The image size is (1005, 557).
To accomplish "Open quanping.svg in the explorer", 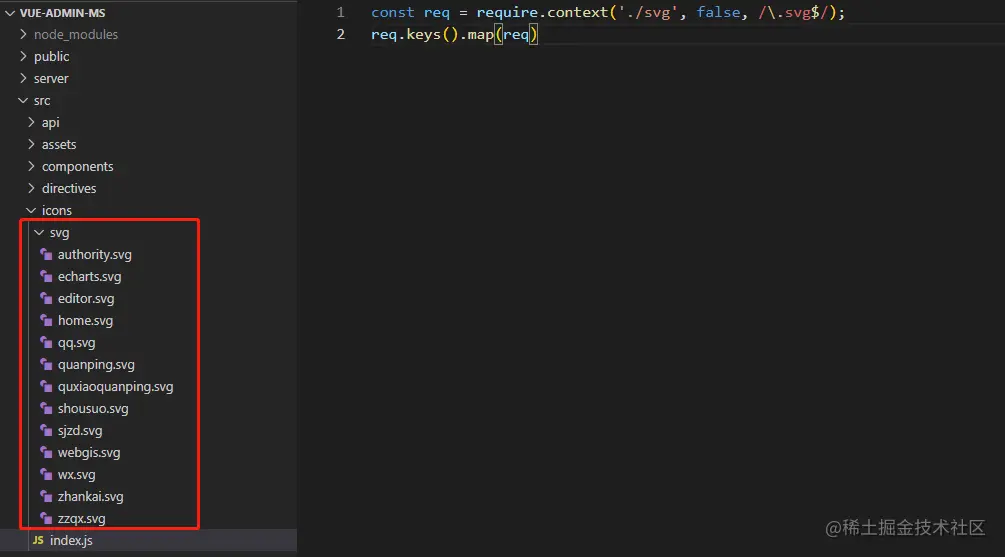I will [96, 365].
